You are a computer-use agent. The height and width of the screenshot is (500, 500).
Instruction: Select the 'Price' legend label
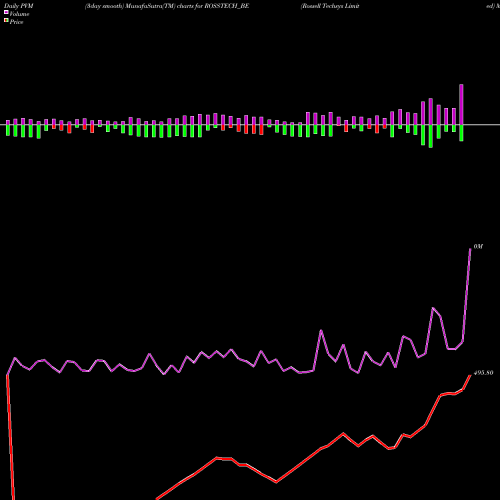point(16,22)
